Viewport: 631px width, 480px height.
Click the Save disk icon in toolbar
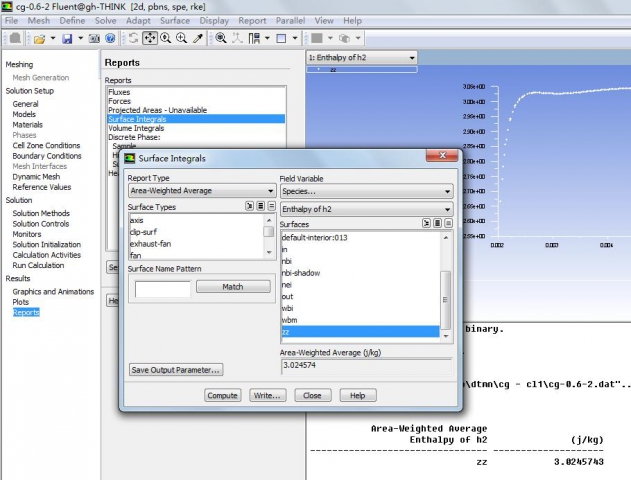66,38
